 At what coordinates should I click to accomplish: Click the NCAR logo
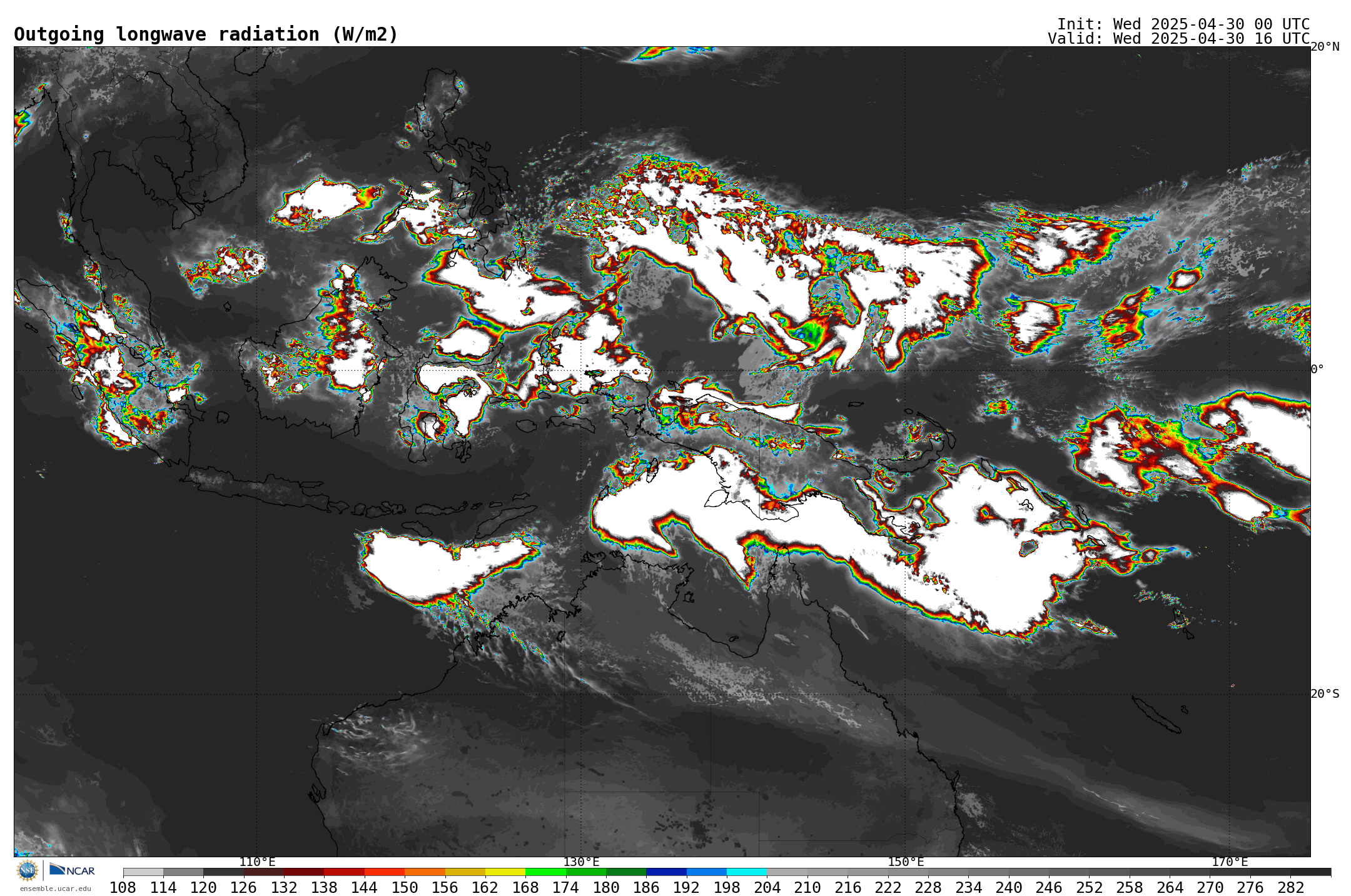pyautogui.click(x=72, y=870)
